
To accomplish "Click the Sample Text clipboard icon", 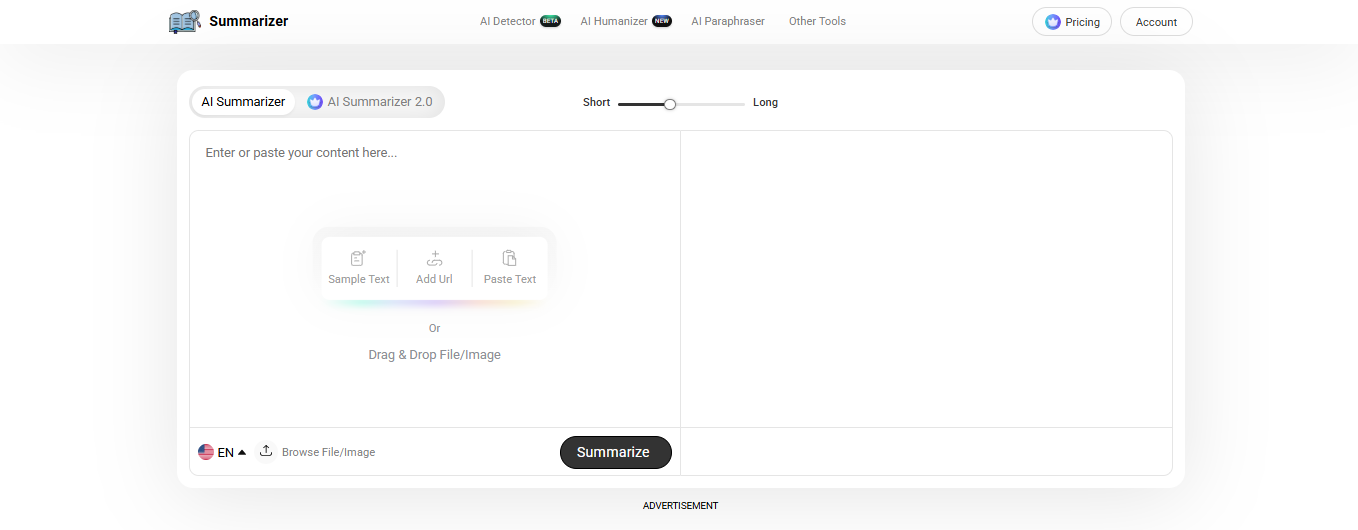I will point(359,258).
